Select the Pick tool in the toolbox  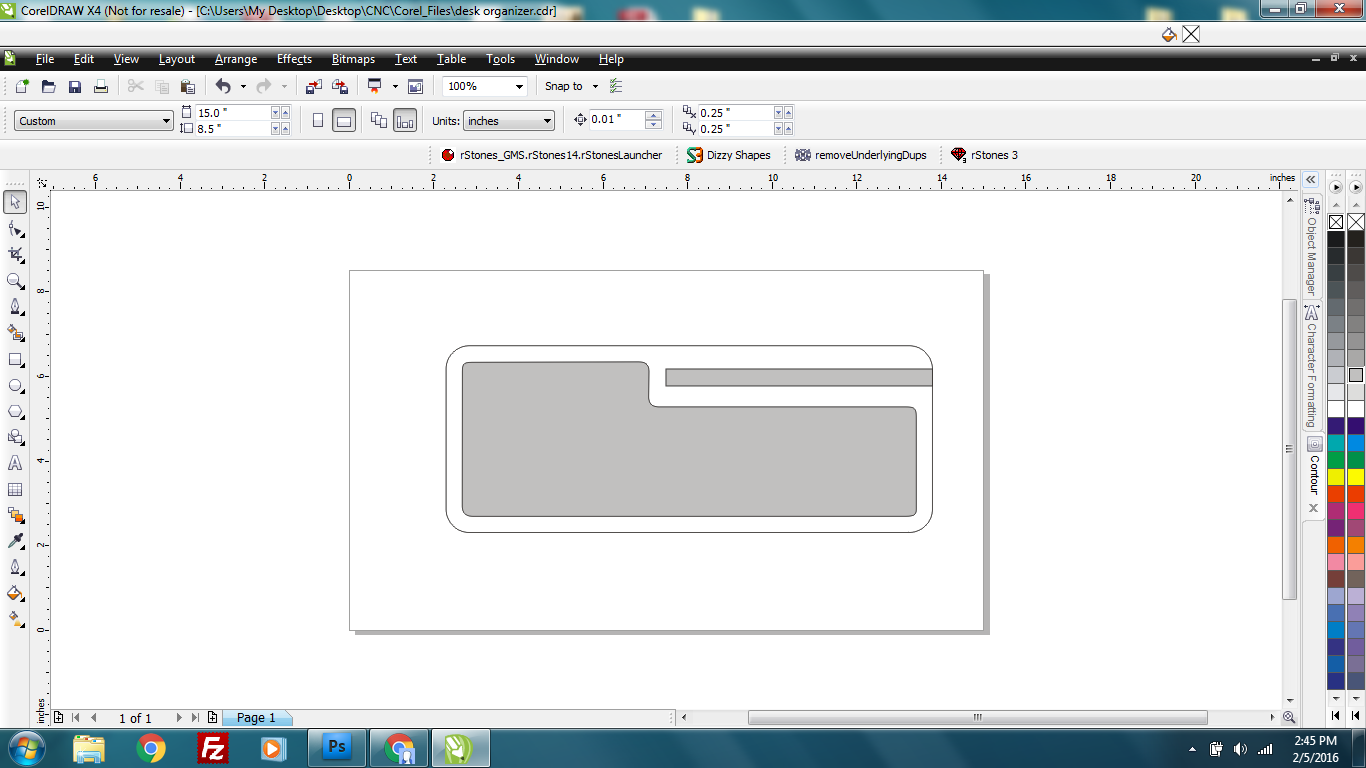15,203
